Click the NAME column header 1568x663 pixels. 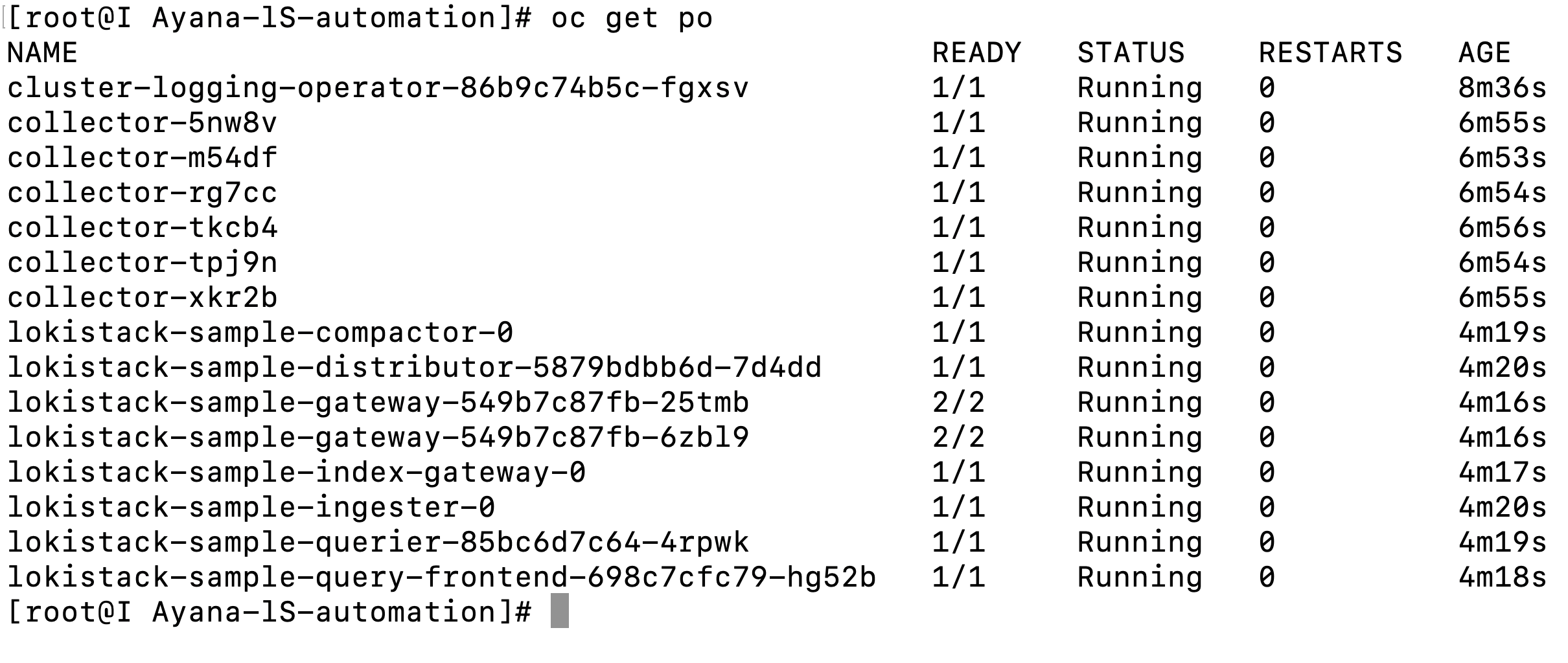(42, 53)
